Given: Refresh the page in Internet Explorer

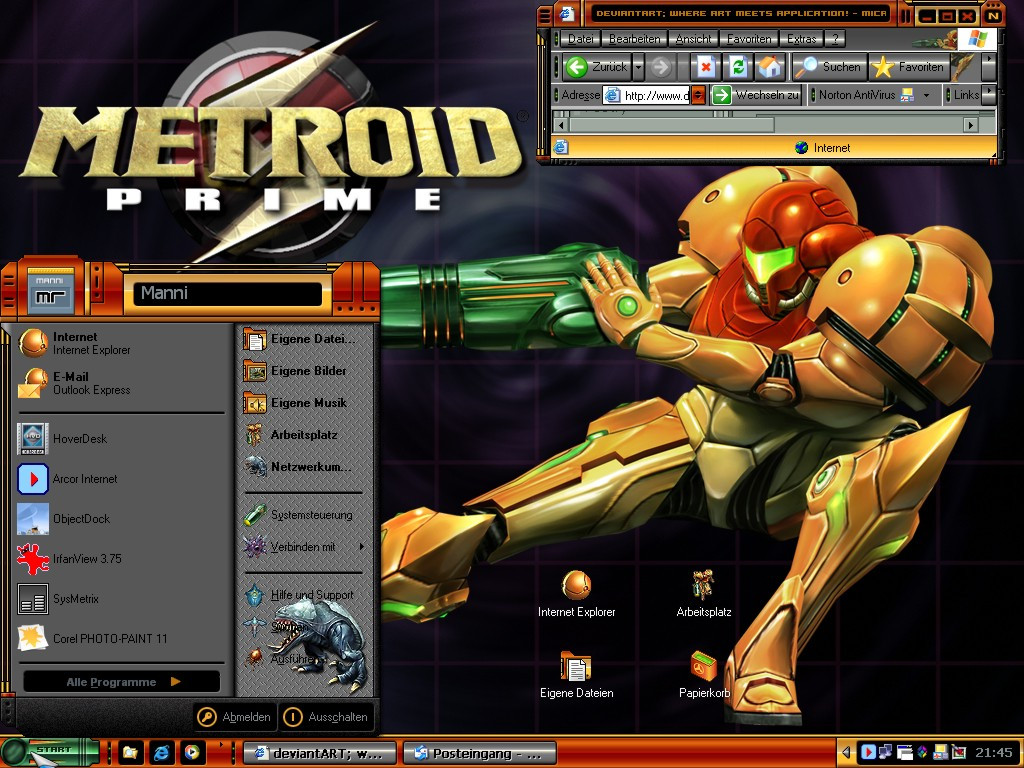Looking at the screenshot, I should [738, 67].
